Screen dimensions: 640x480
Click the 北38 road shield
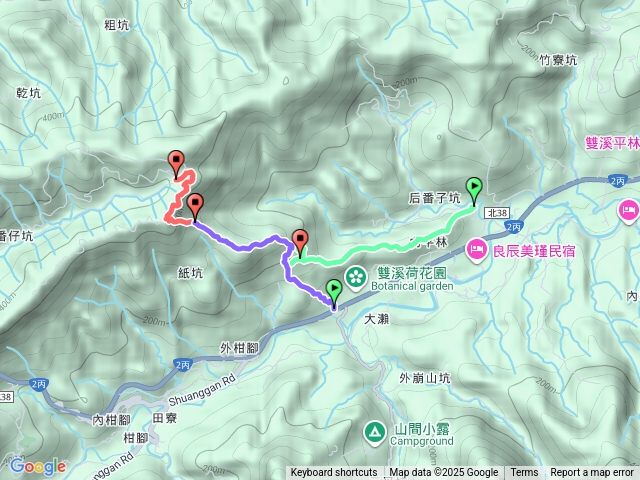pyautogui.click(x=497, y=213)
